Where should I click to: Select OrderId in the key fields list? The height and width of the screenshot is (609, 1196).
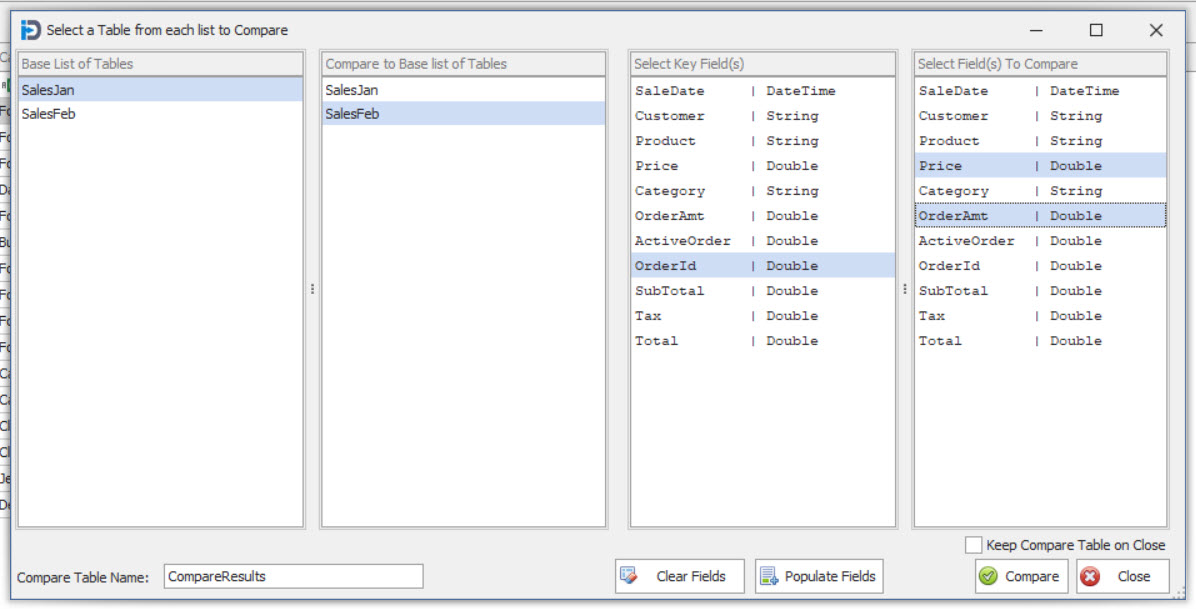(x=666, y=266)
